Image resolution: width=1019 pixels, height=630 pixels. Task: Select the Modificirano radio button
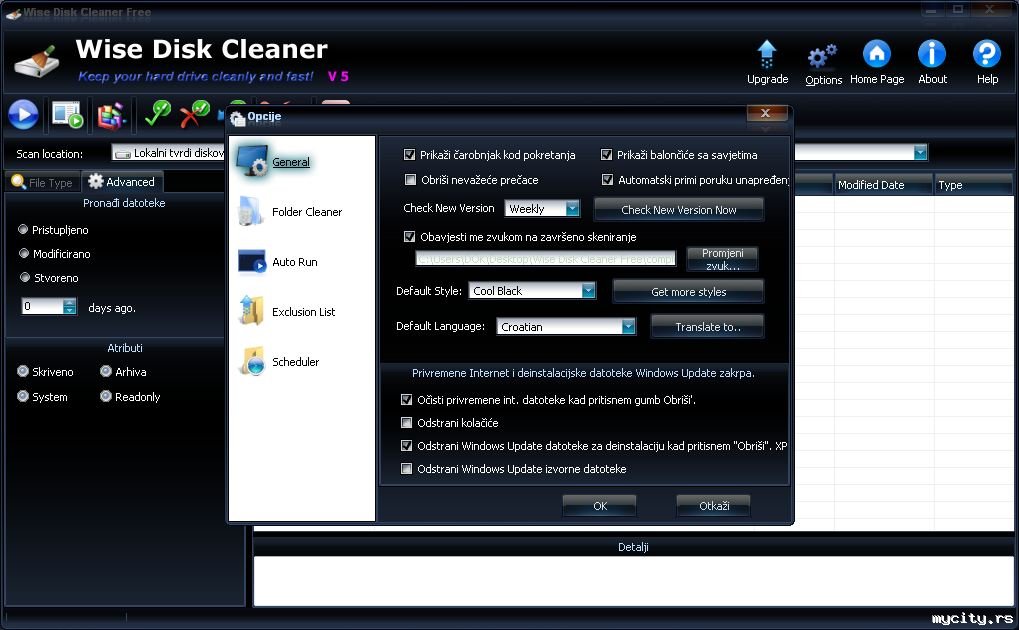(x=24, y=254)
